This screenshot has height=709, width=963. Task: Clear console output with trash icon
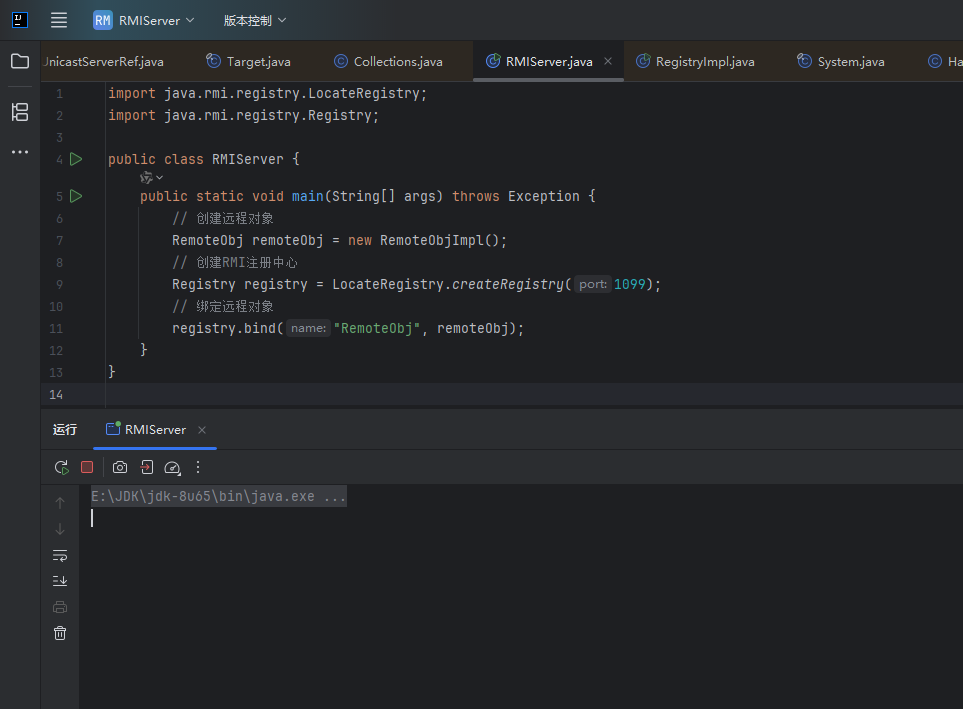pos(60,633)
